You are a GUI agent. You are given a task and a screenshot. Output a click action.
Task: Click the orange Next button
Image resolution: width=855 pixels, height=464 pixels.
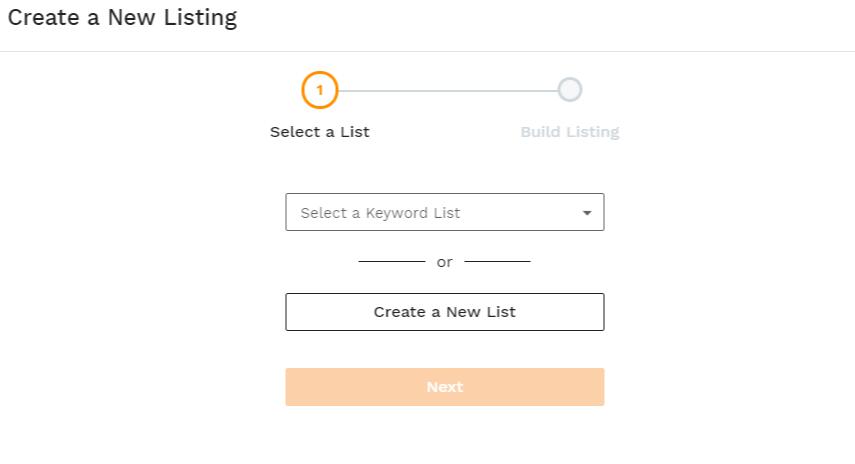coord(444,387)
